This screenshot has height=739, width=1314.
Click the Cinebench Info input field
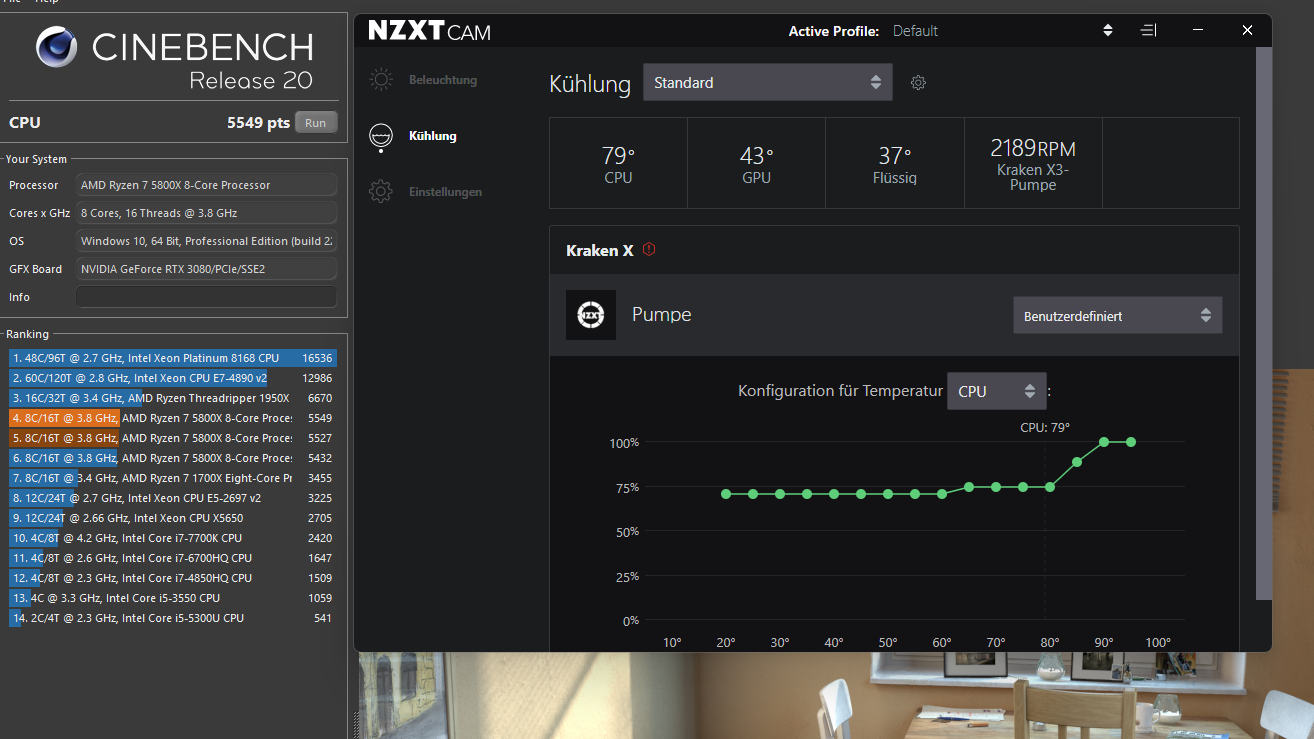click(x=206, y=297)
